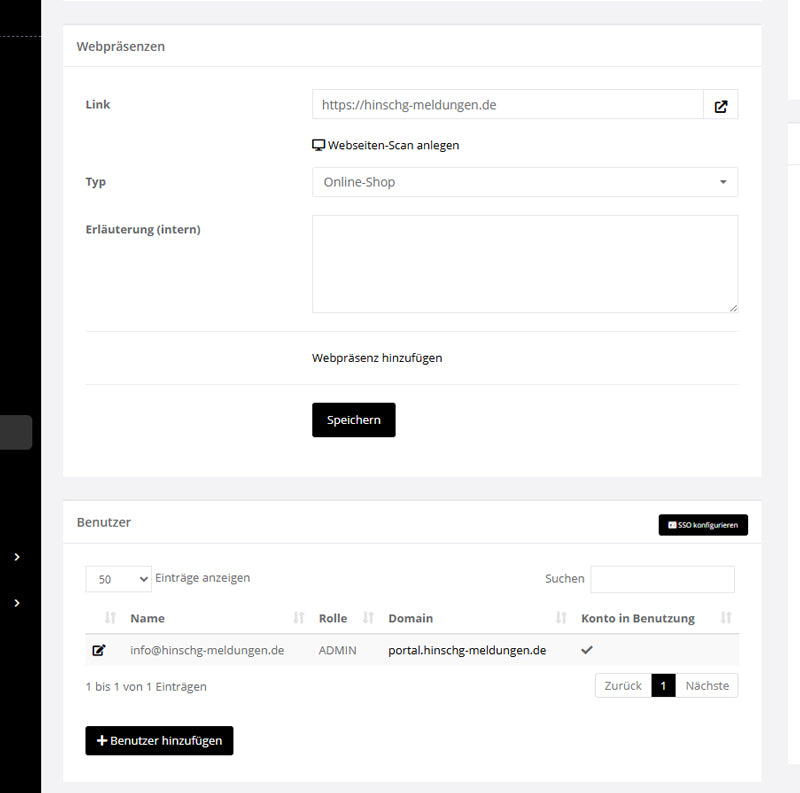Expand the lower sidebar chevron

(17, 603)
